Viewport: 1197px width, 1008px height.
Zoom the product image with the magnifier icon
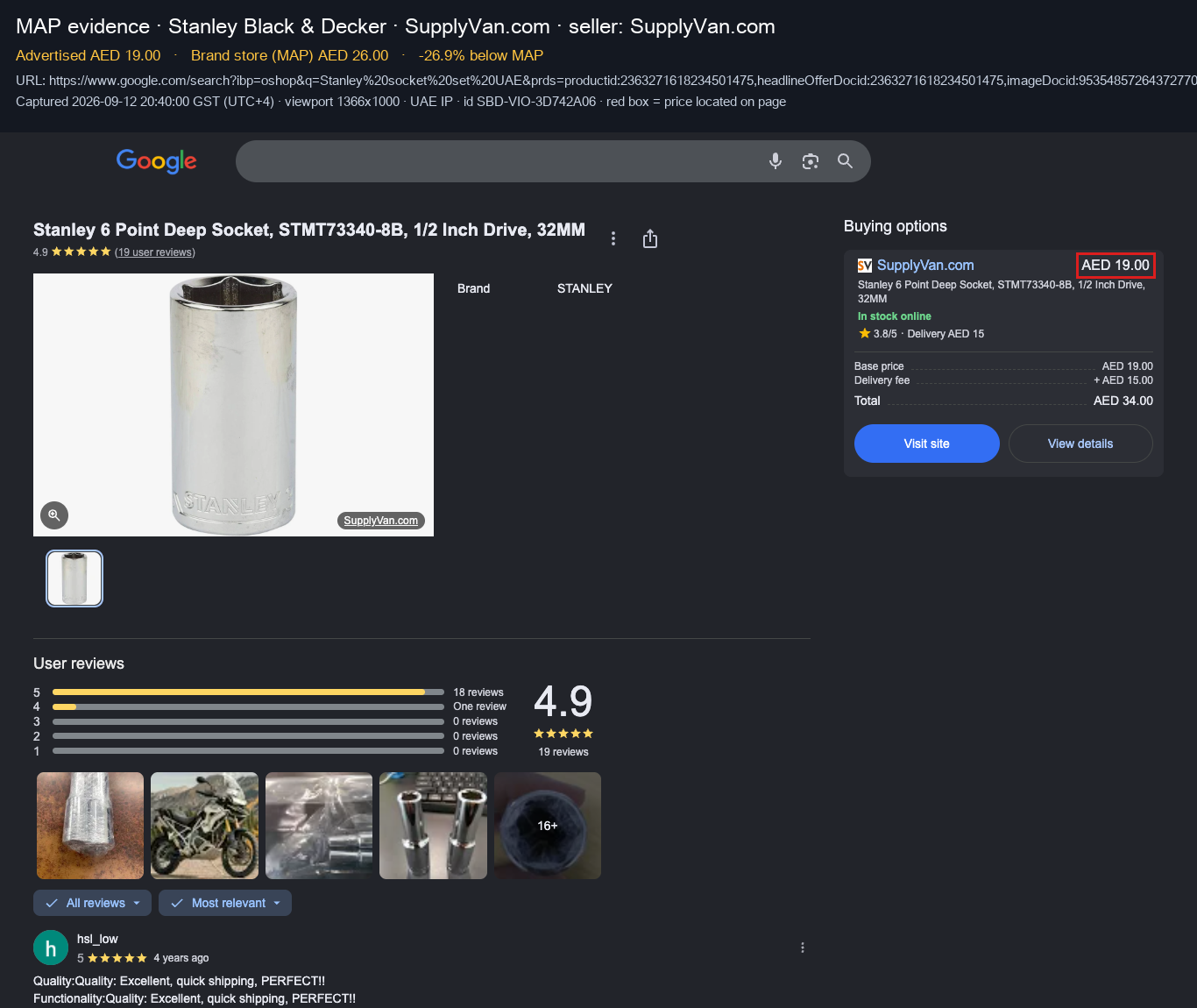coord(54,515)
